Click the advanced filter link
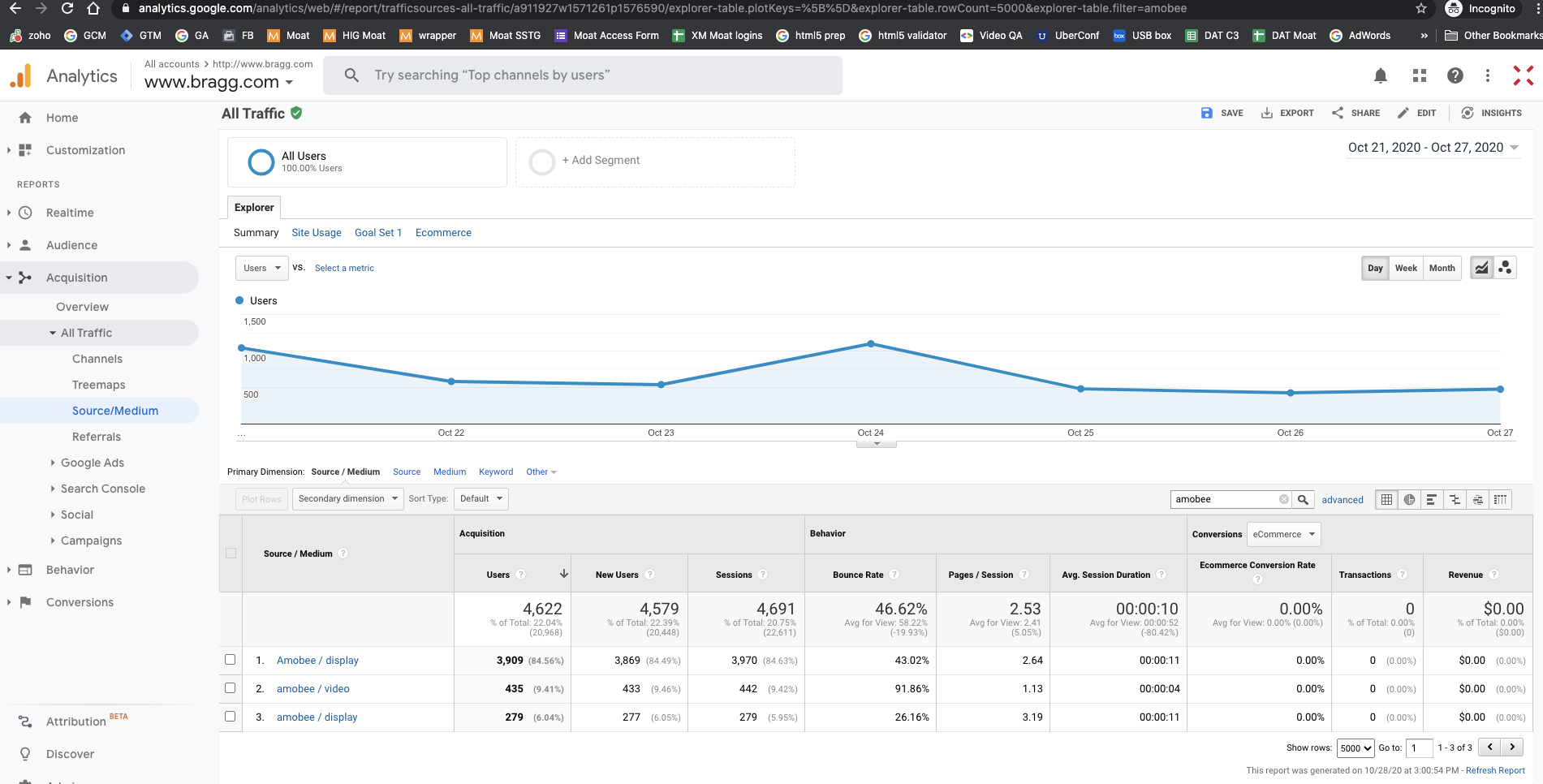Image resolution: width=1543 pixels, height=784 pixels. [x=1343, y=500]
